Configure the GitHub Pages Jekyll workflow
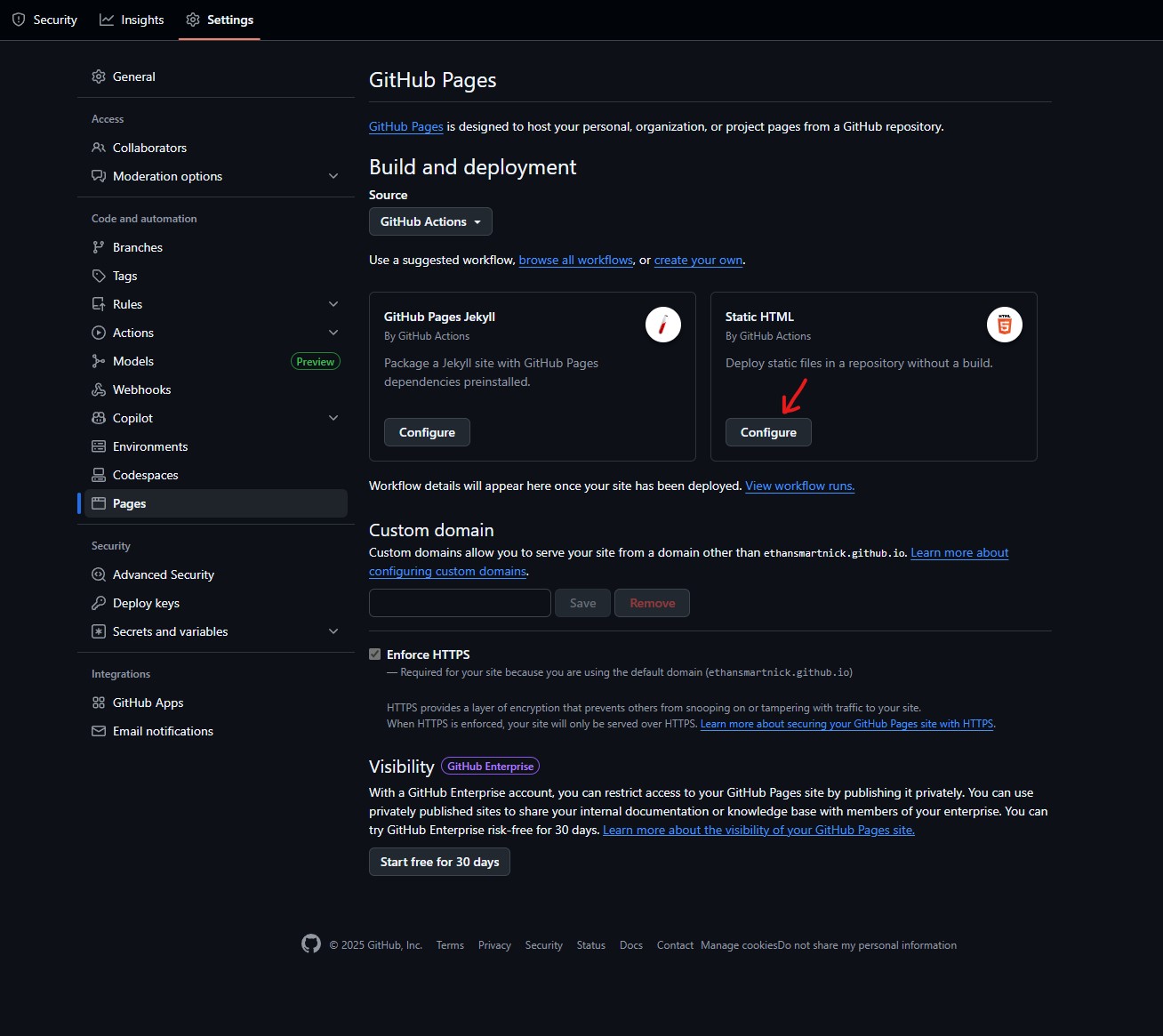Viewport: 1163px width, 1036px height. tap(427, 432)
